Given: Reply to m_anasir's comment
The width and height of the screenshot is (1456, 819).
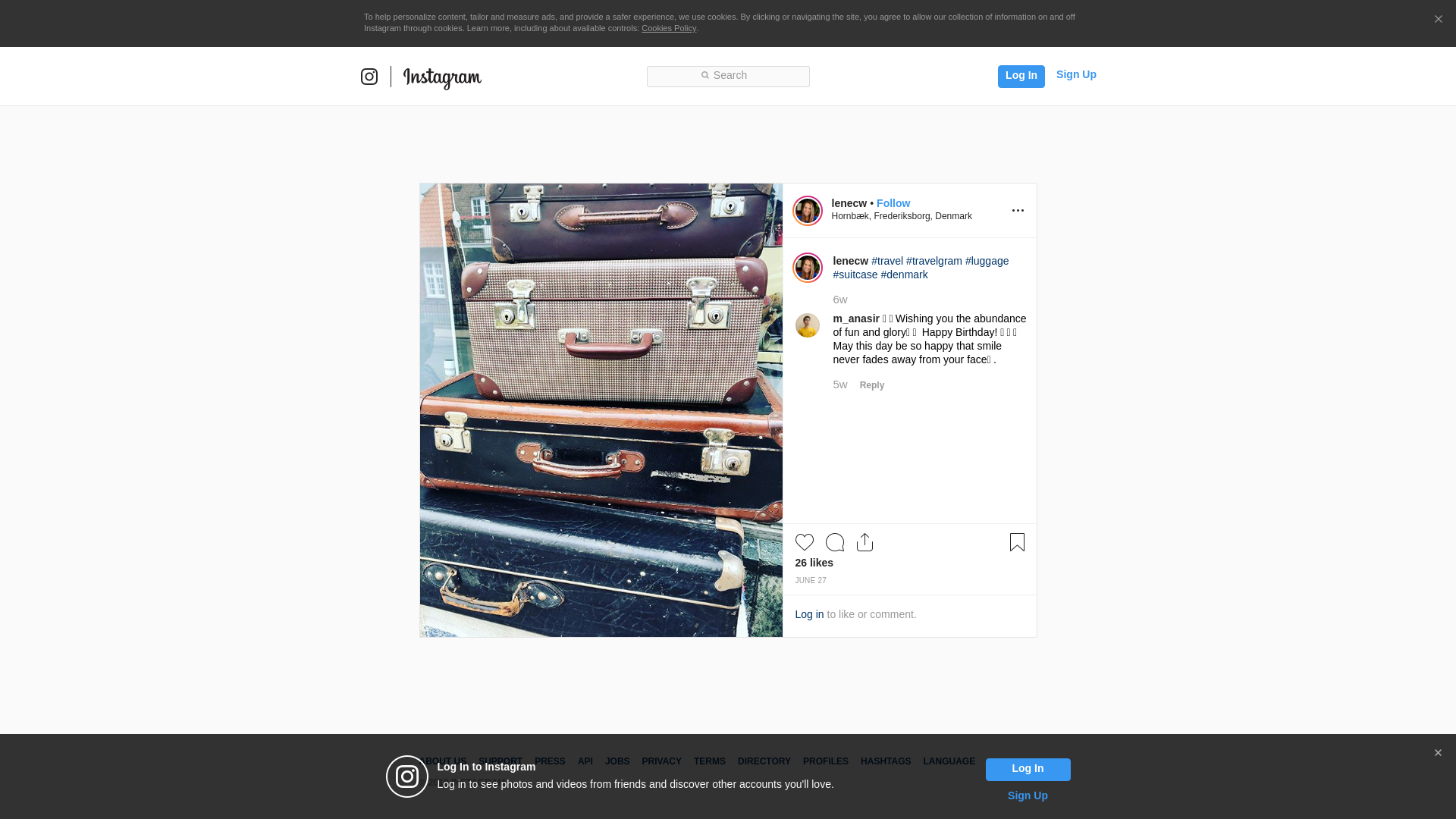Looking at the screenshot, I should (872, 385).
